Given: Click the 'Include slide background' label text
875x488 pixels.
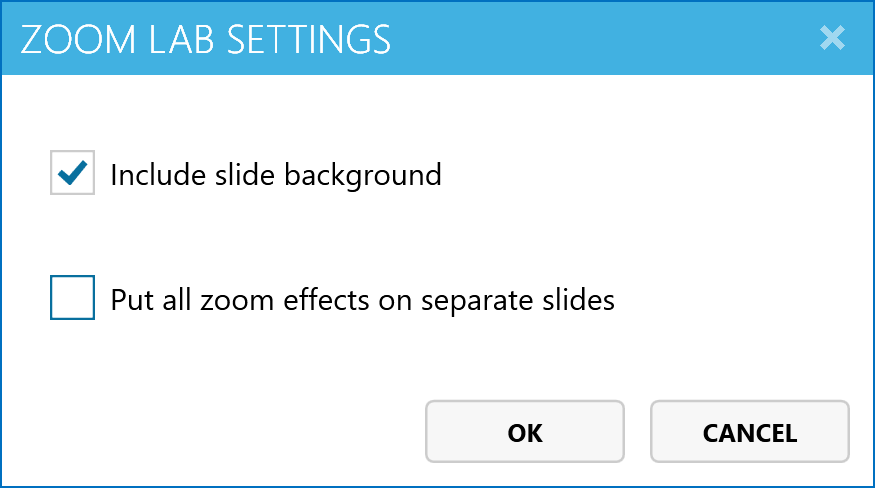Looking at the screenshot, I should [275, 175].
